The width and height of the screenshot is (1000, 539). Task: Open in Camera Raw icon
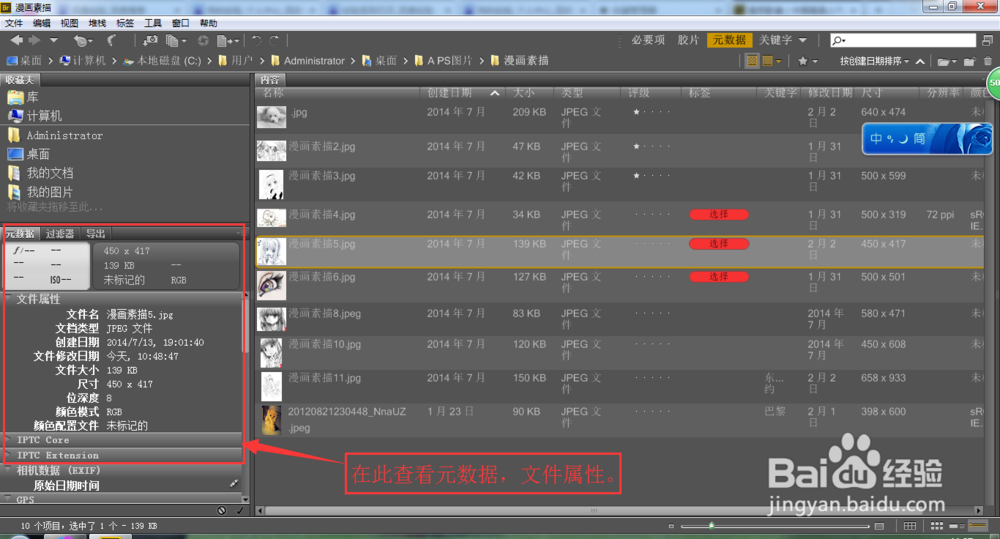tap(203, 41)
